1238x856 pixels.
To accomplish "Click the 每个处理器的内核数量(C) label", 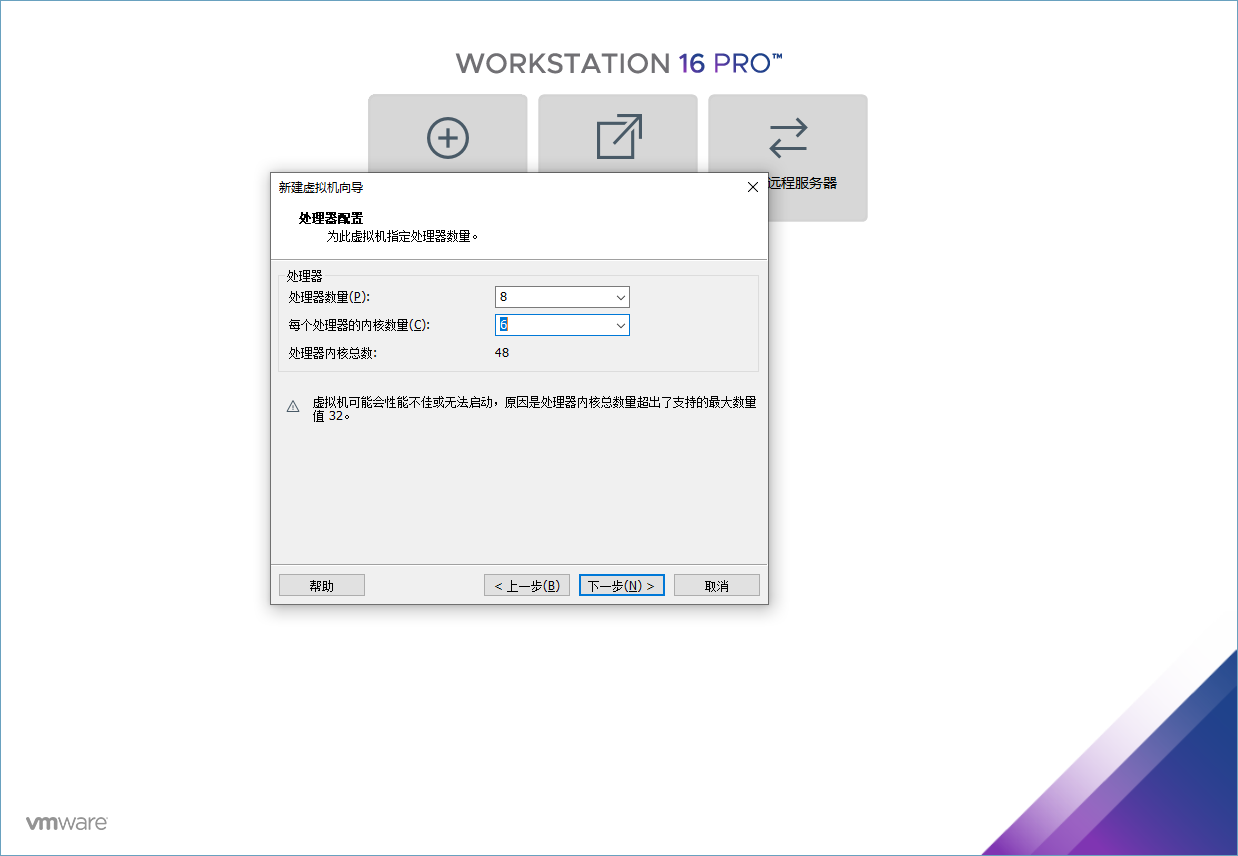I will click(x=359, y=325).
